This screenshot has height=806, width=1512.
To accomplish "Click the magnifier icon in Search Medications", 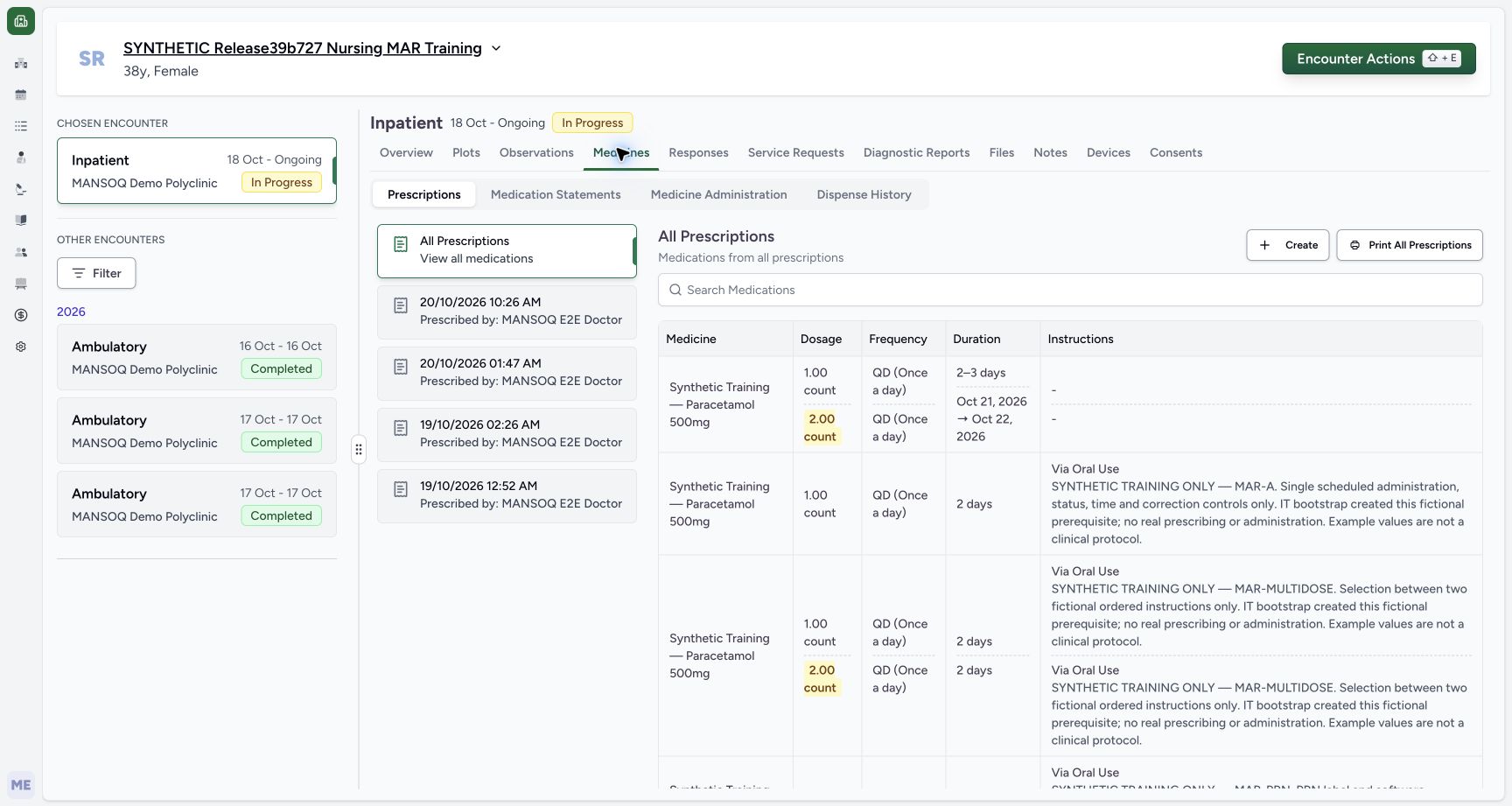I will tap(675, 290).
